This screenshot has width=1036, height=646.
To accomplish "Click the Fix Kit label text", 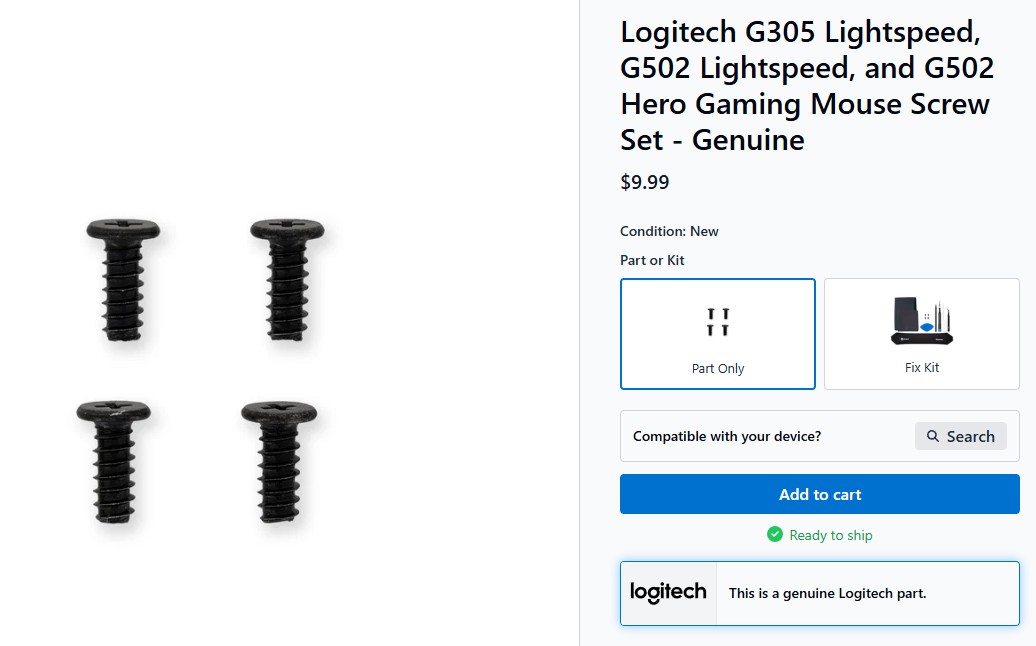I will click(x=921, y=367).
